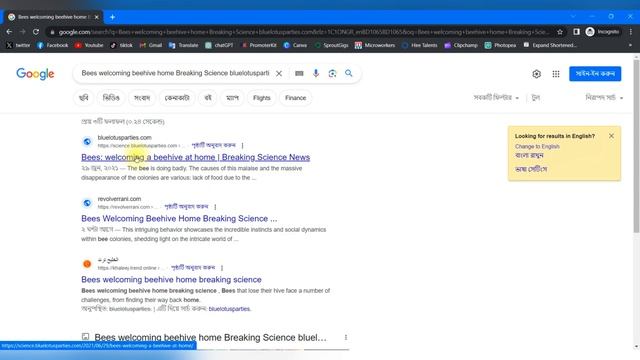Select the Flights filter chip
Viewport: 640px width, 360px height.
[x=262, y=98]
